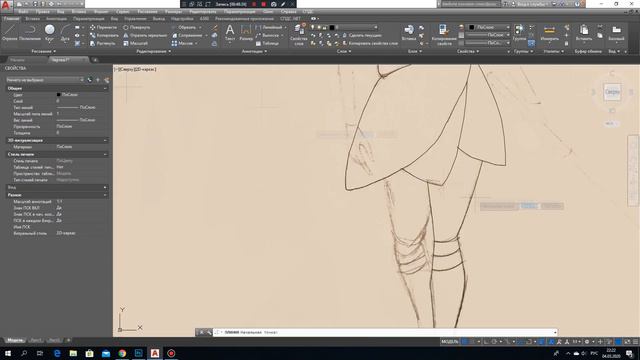Expand the Аннотации panel flyout
The image size is (640, 360).
pyautogui.click(x=254, y=51)
